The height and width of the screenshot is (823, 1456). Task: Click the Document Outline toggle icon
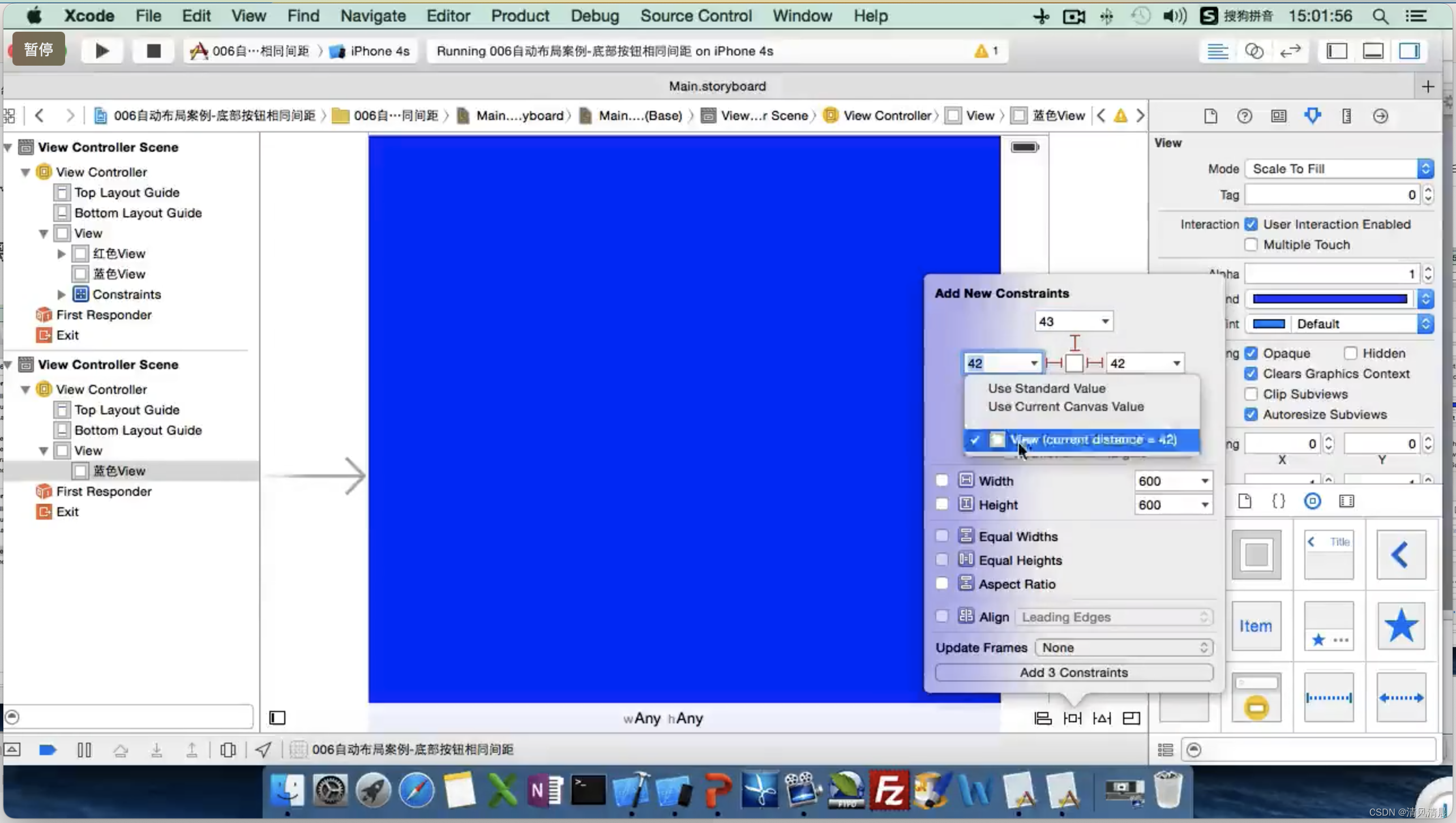(x=278, y=717)
